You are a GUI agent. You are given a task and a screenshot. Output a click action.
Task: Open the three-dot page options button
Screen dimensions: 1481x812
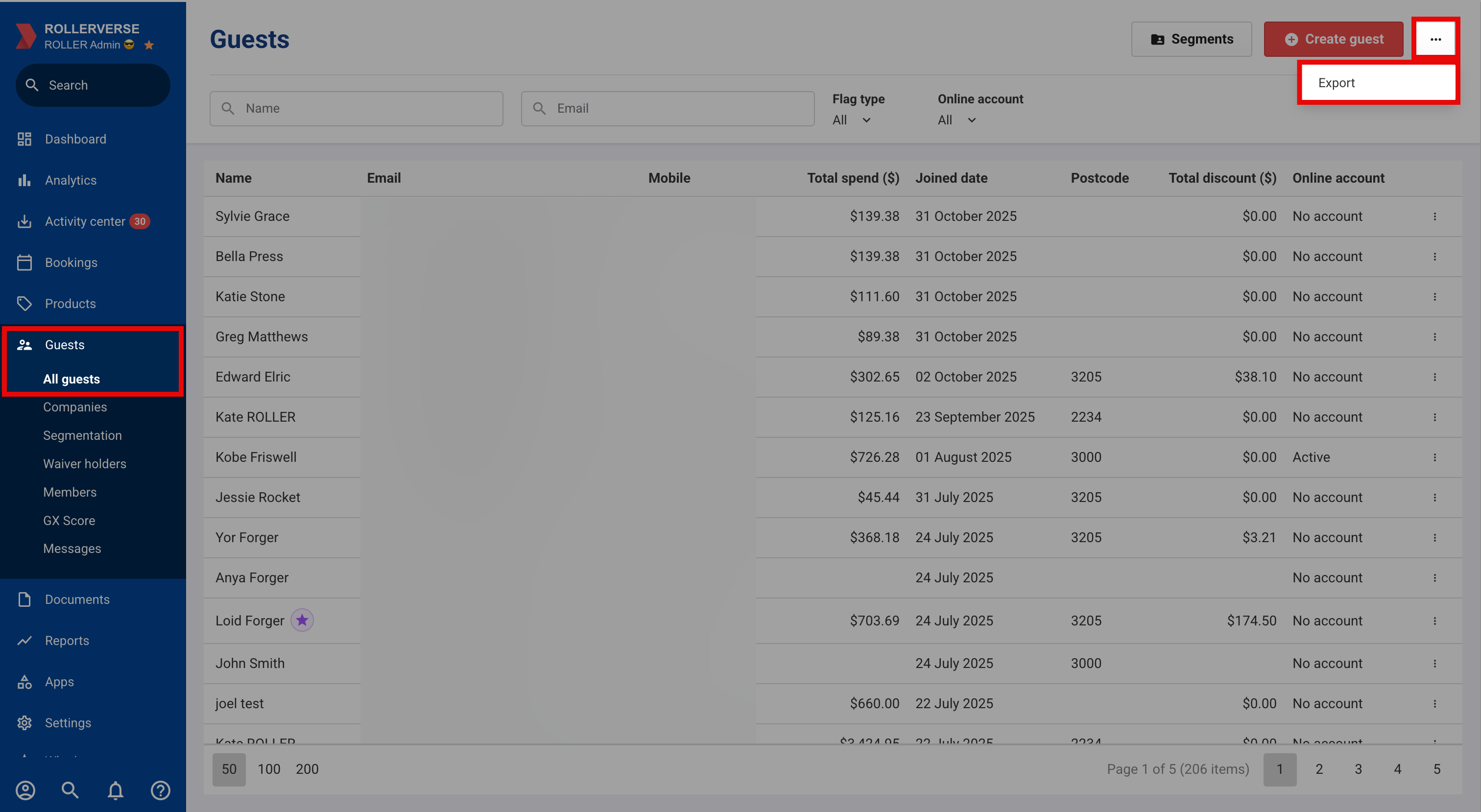(x=1435, y=39)
